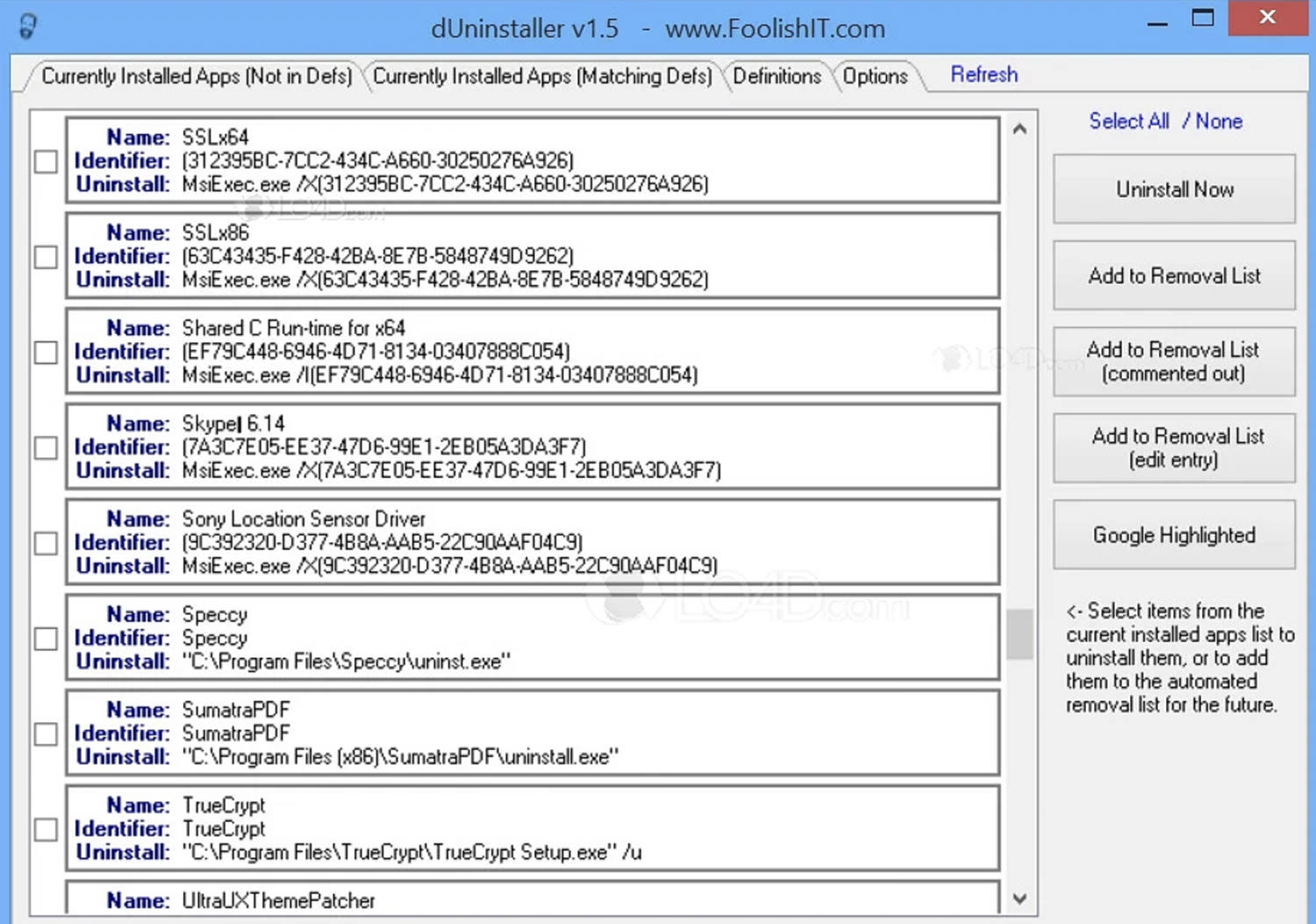Open the Currently Installed Apps (Not in Defs) tab
The width and height of the screenshot is (1316, 924).
pyautogui.click(x=197, y=76)
